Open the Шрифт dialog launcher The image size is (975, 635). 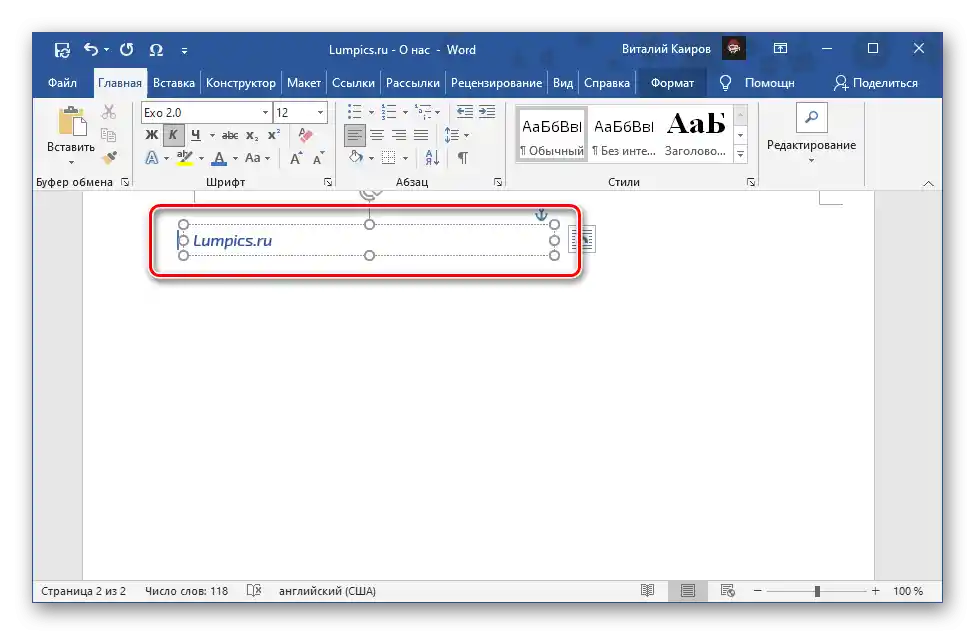click(x=328, y=182)
